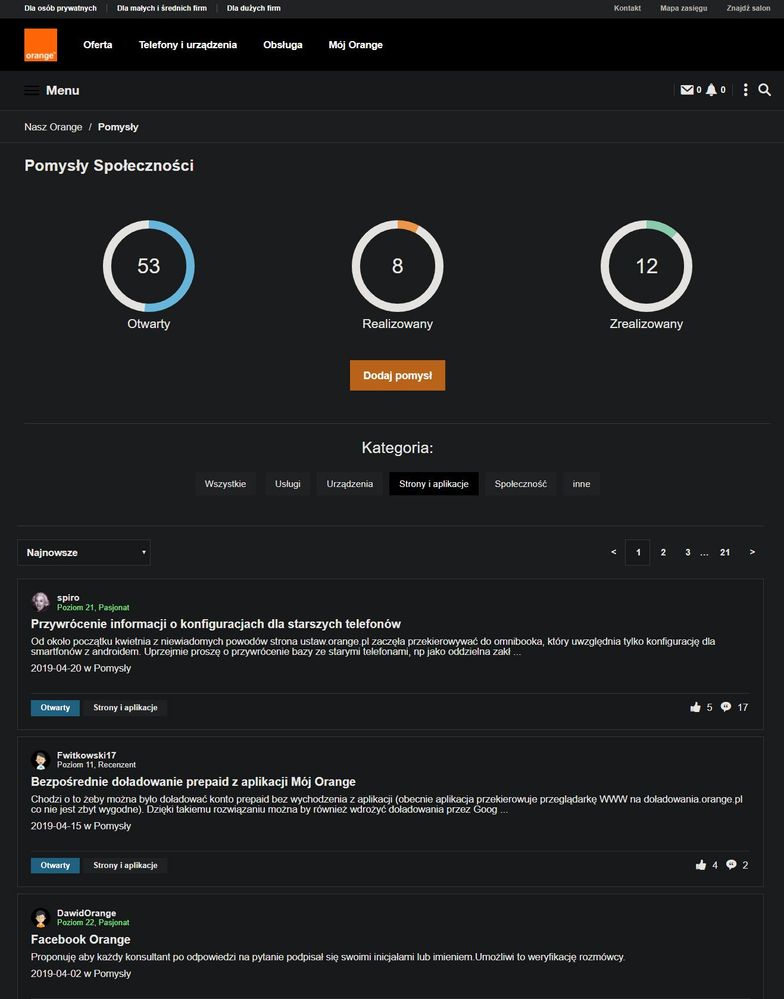Open the hamburger Menu icon

coord(31,90)
